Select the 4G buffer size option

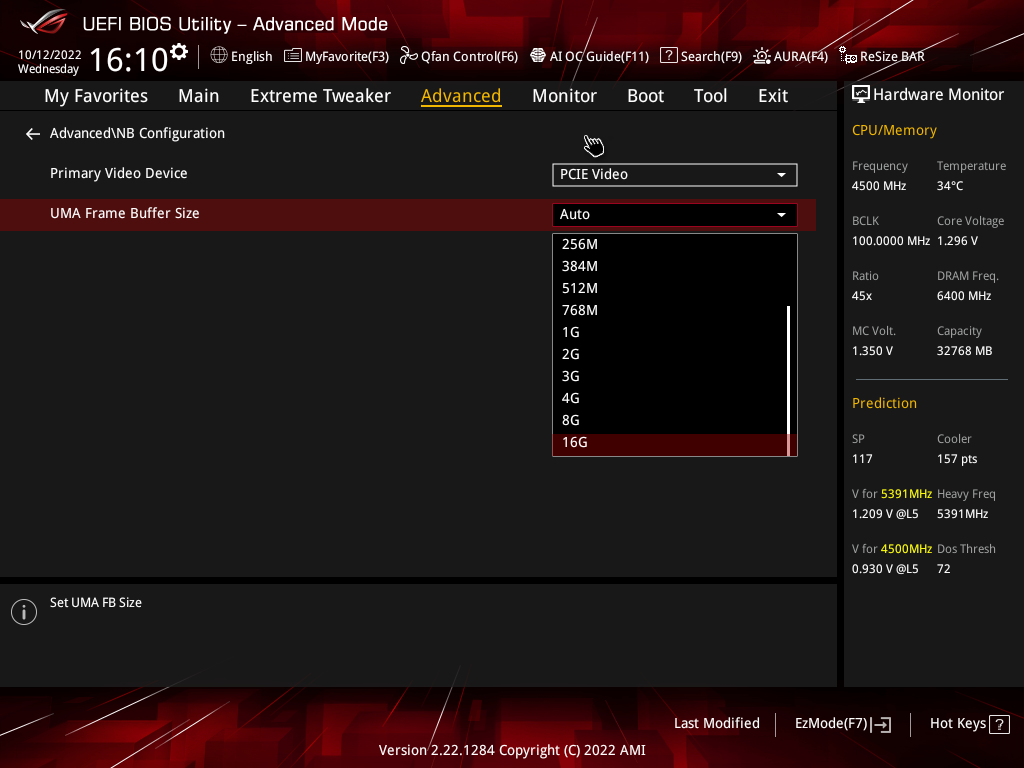[x=670, y=398]
